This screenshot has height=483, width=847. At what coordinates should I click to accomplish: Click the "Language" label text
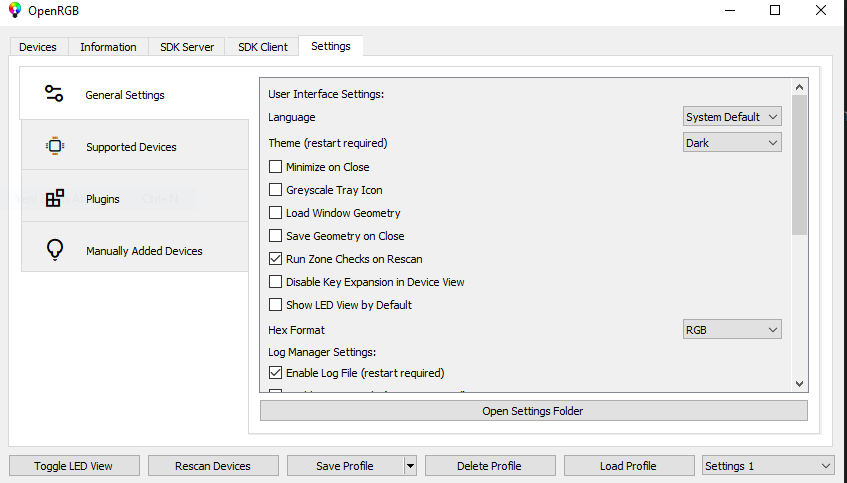coord(292,117)
